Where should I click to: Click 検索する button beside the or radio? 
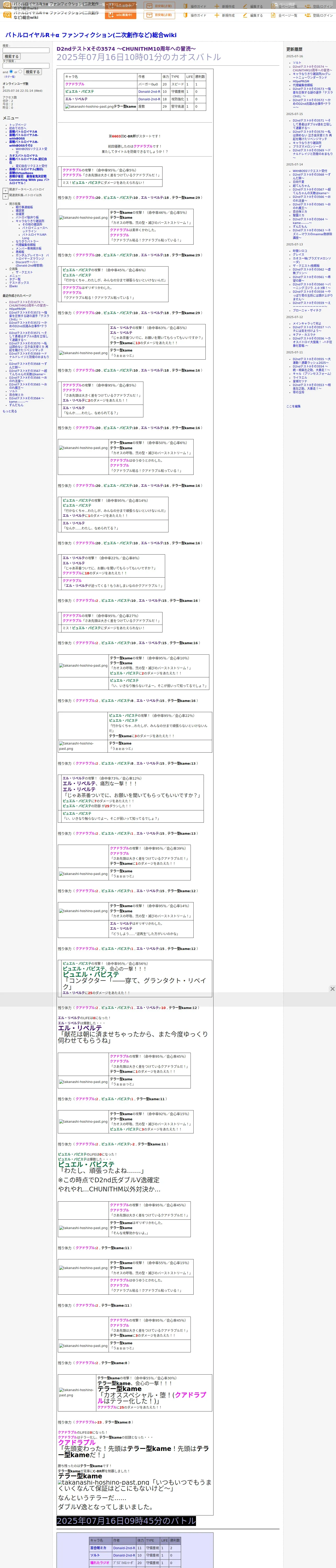tap(32, 72)
